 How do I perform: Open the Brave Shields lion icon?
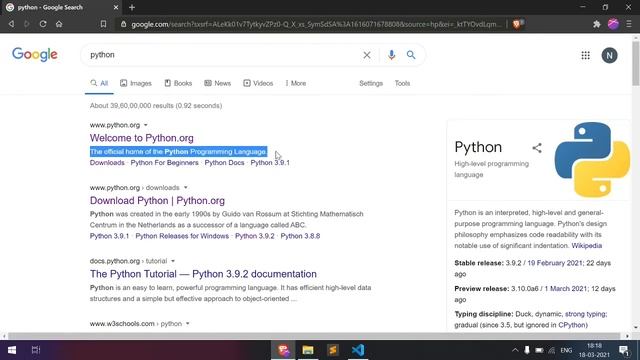[518, 24]
